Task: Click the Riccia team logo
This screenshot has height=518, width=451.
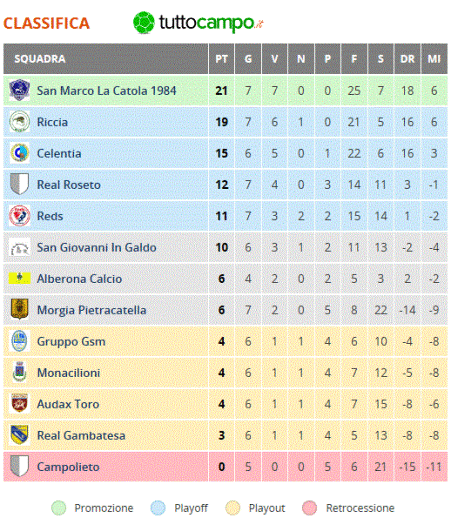Action: click(x=19, y=121)
